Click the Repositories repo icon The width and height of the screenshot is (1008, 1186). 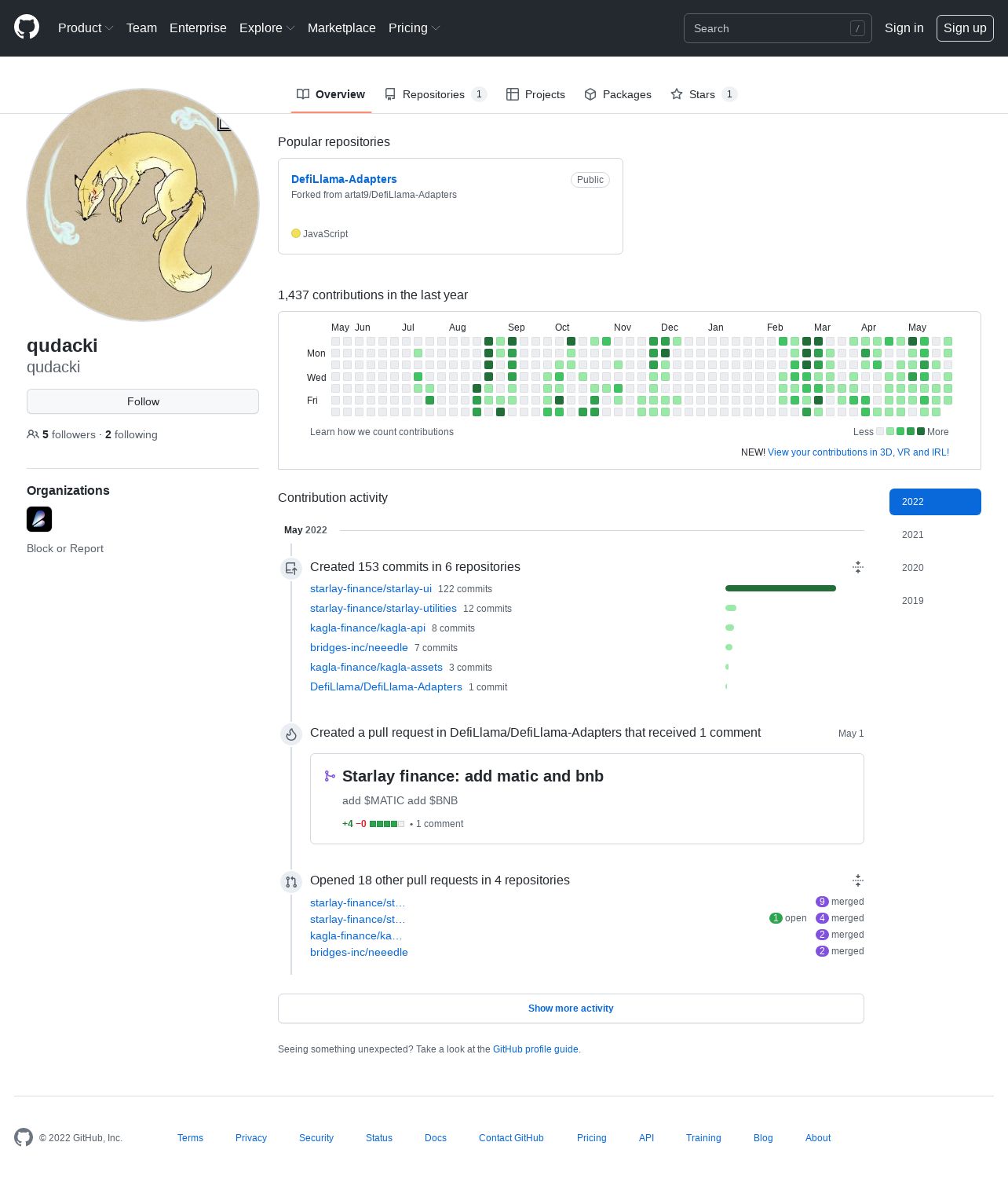(x=390, y=94)
